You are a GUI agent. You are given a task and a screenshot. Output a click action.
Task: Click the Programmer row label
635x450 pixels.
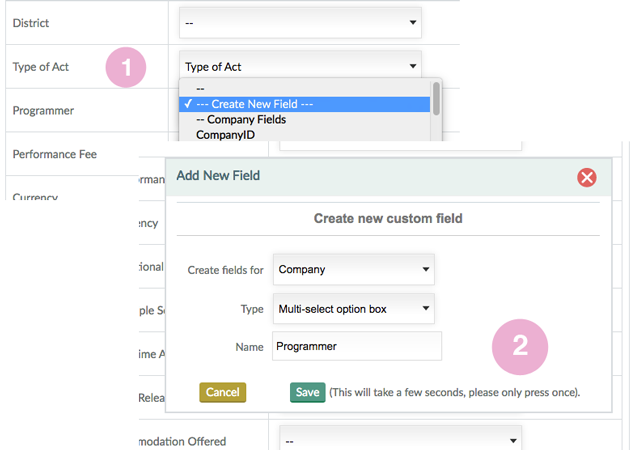pos(43,110)
